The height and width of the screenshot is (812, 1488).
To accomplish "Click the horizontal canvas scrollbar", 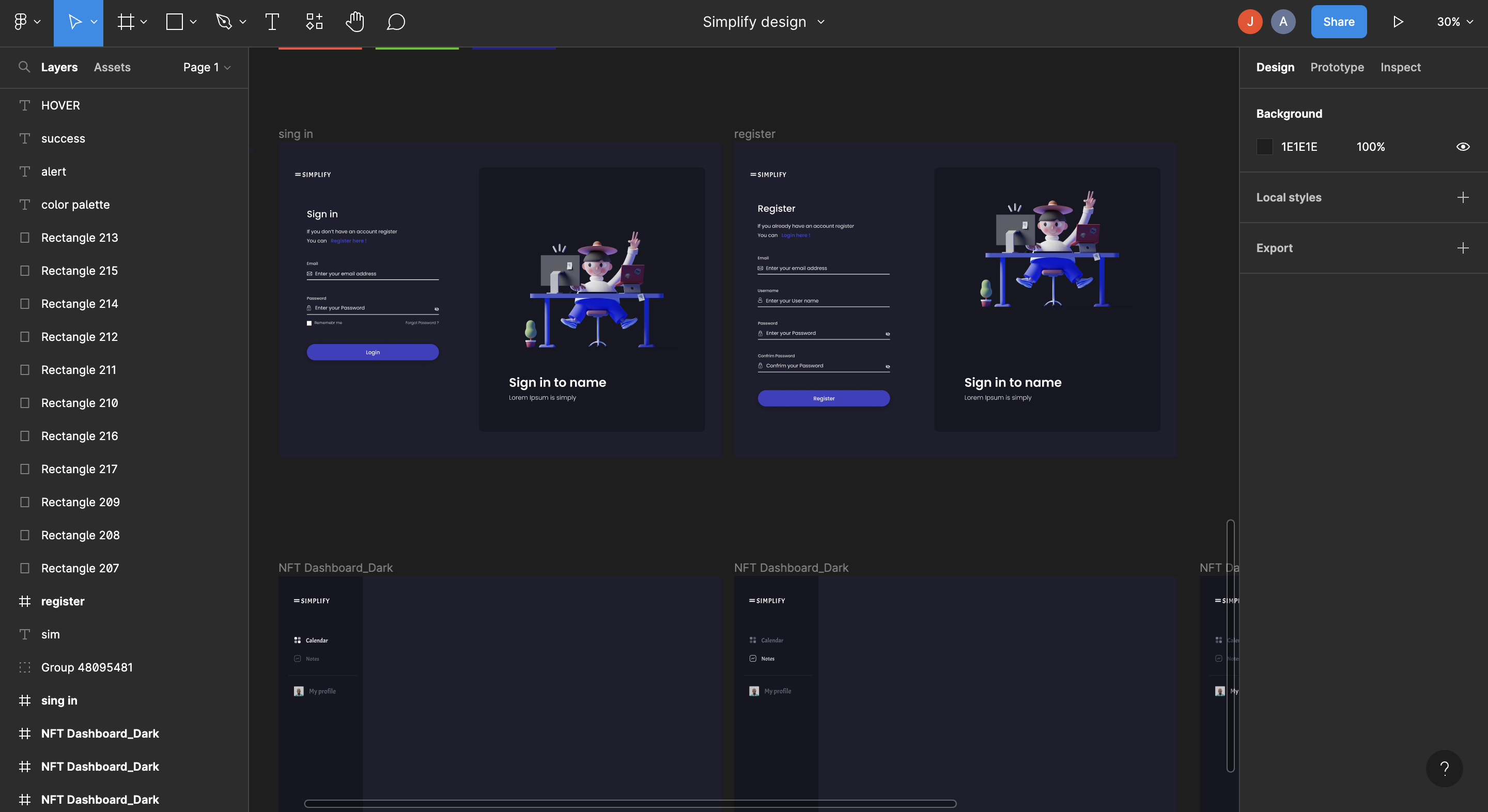I will point(630,803).
